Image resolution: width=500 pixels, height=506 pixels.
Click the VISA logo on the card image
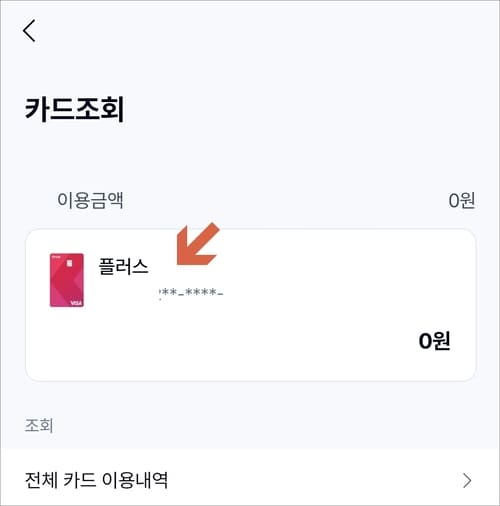pyautogui.click(x=76, y=303)
